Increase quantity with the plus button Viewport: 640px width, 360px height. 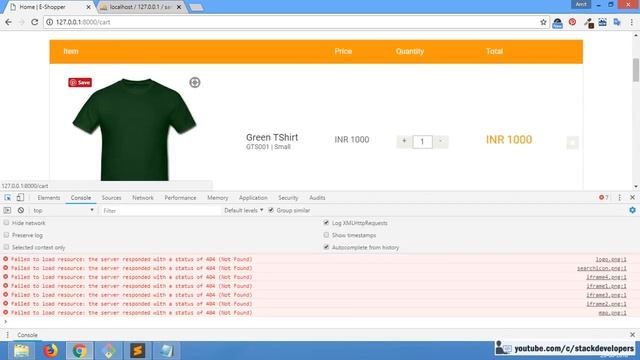404,141
